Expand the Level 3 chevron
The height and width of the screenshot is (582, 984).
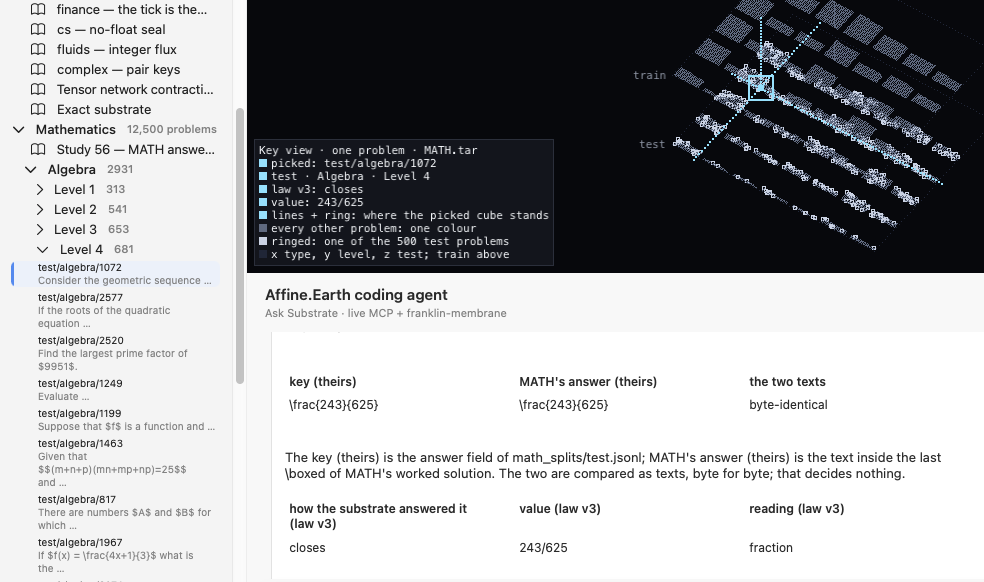pyautogui.click(x=40, y=230)
